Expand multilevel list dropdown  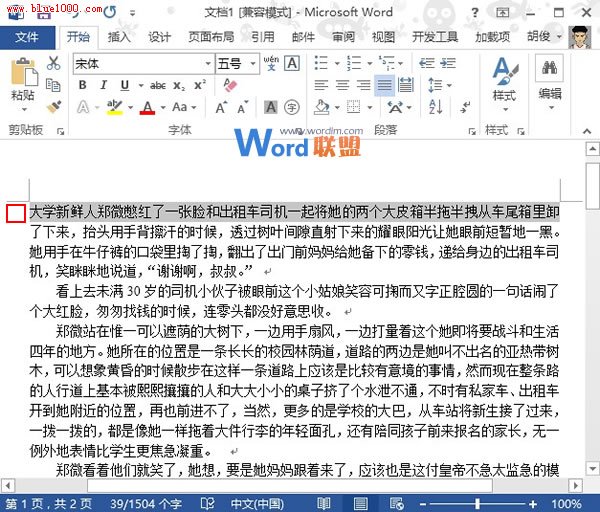point(401,64)
